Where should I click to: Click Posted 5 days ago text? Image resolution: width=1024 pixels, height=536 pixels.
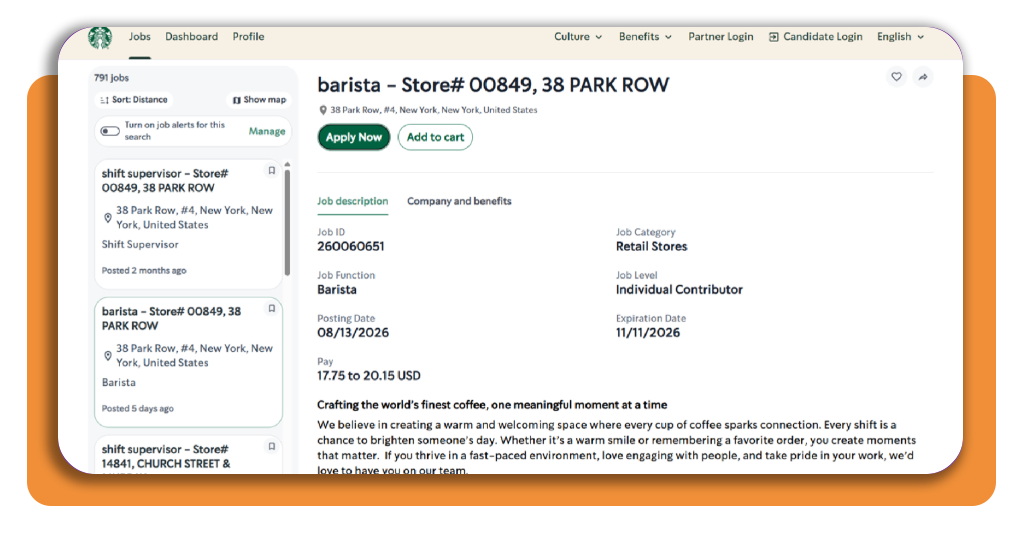click(138, 409)
